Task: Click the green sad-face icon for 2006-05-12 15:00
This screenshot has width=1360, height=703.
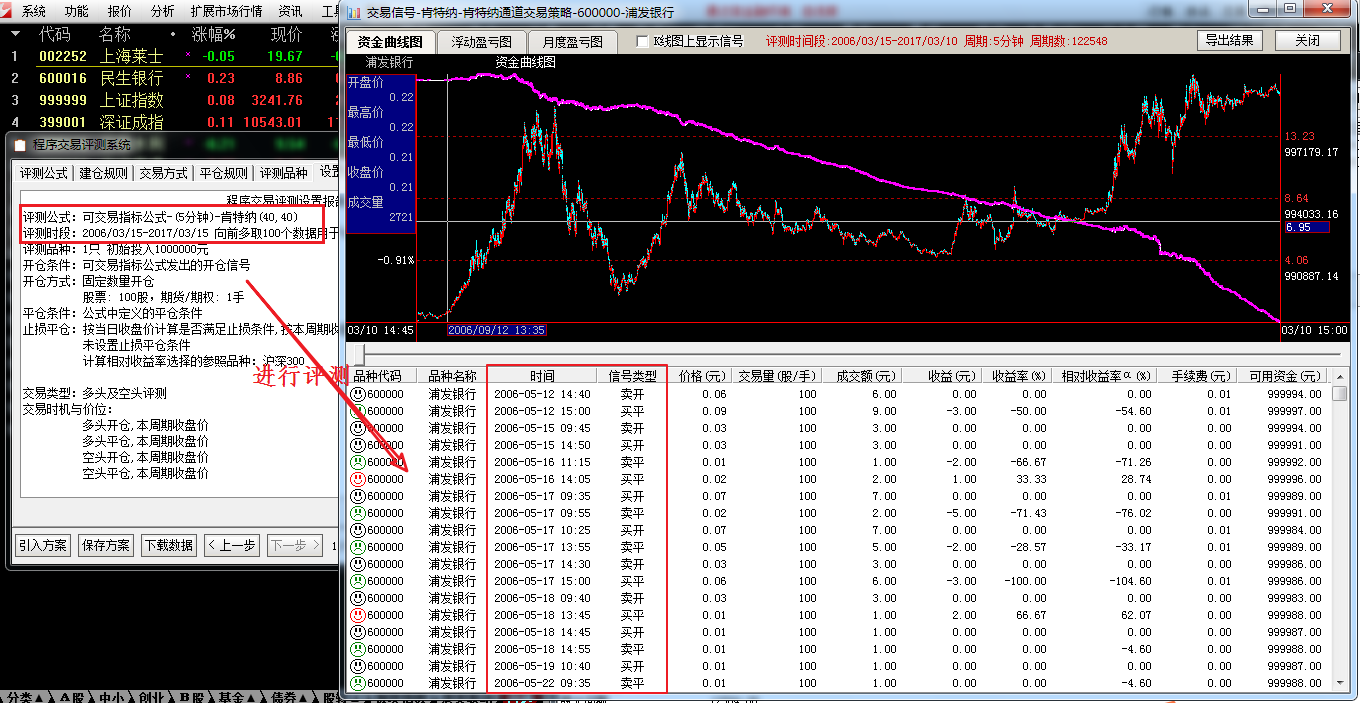Action: tap(357, 411)
